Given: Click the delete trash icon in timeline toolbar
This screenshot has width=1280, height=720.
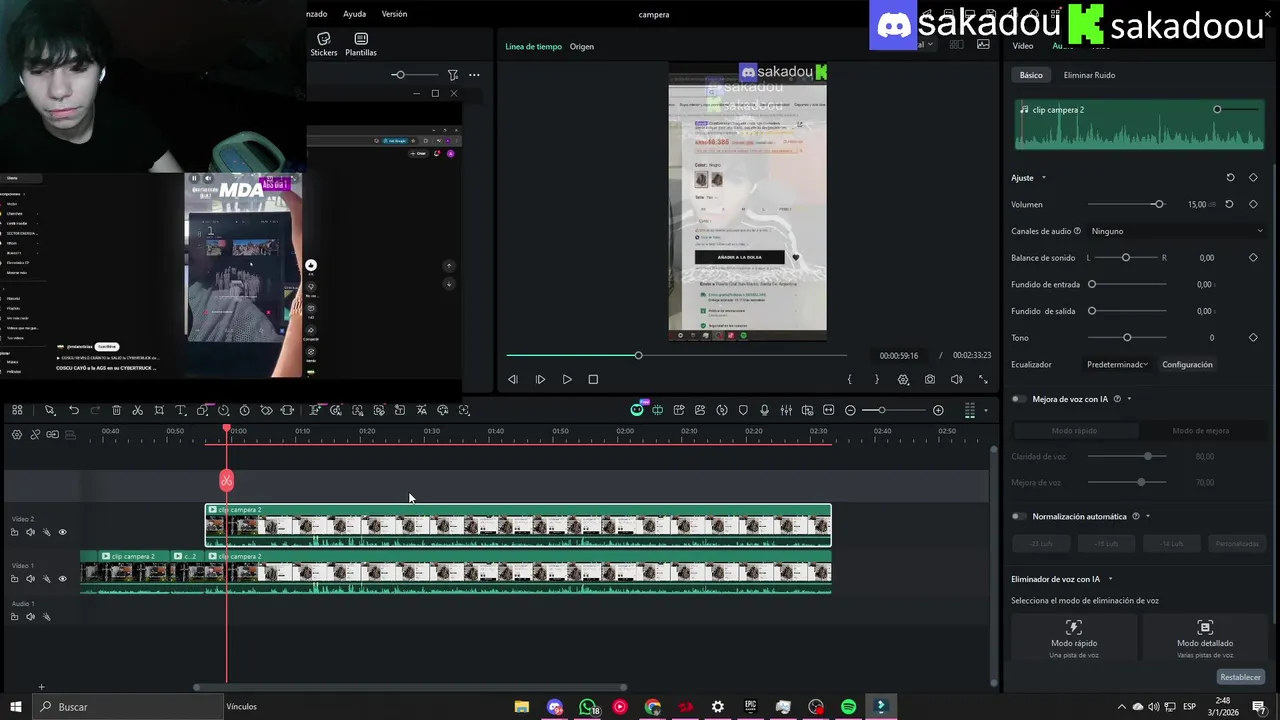Looking at the screenshot, I should click(116, 410).
